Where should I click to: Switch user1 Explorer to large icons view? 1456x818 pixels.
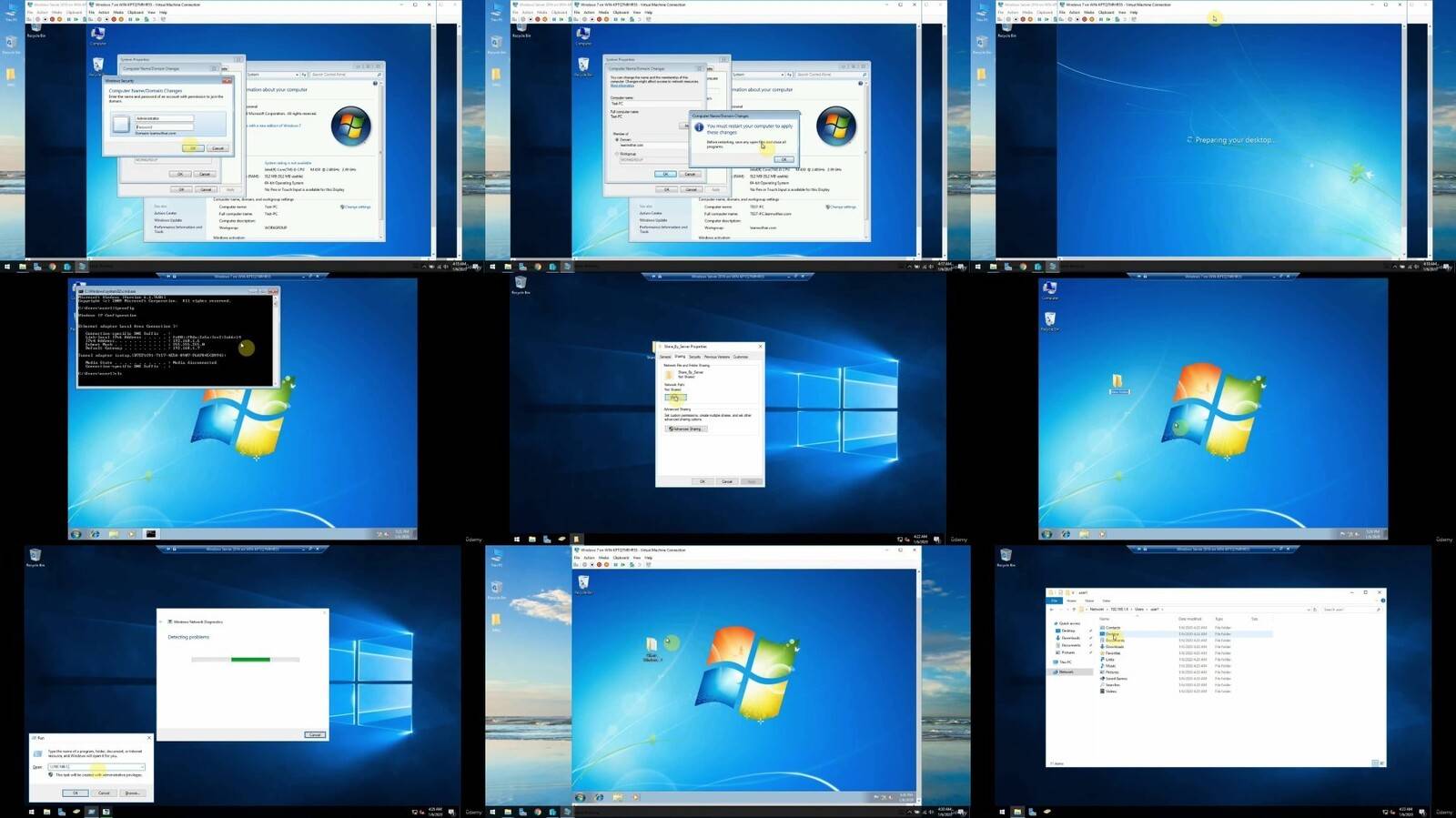point(1380,762)
